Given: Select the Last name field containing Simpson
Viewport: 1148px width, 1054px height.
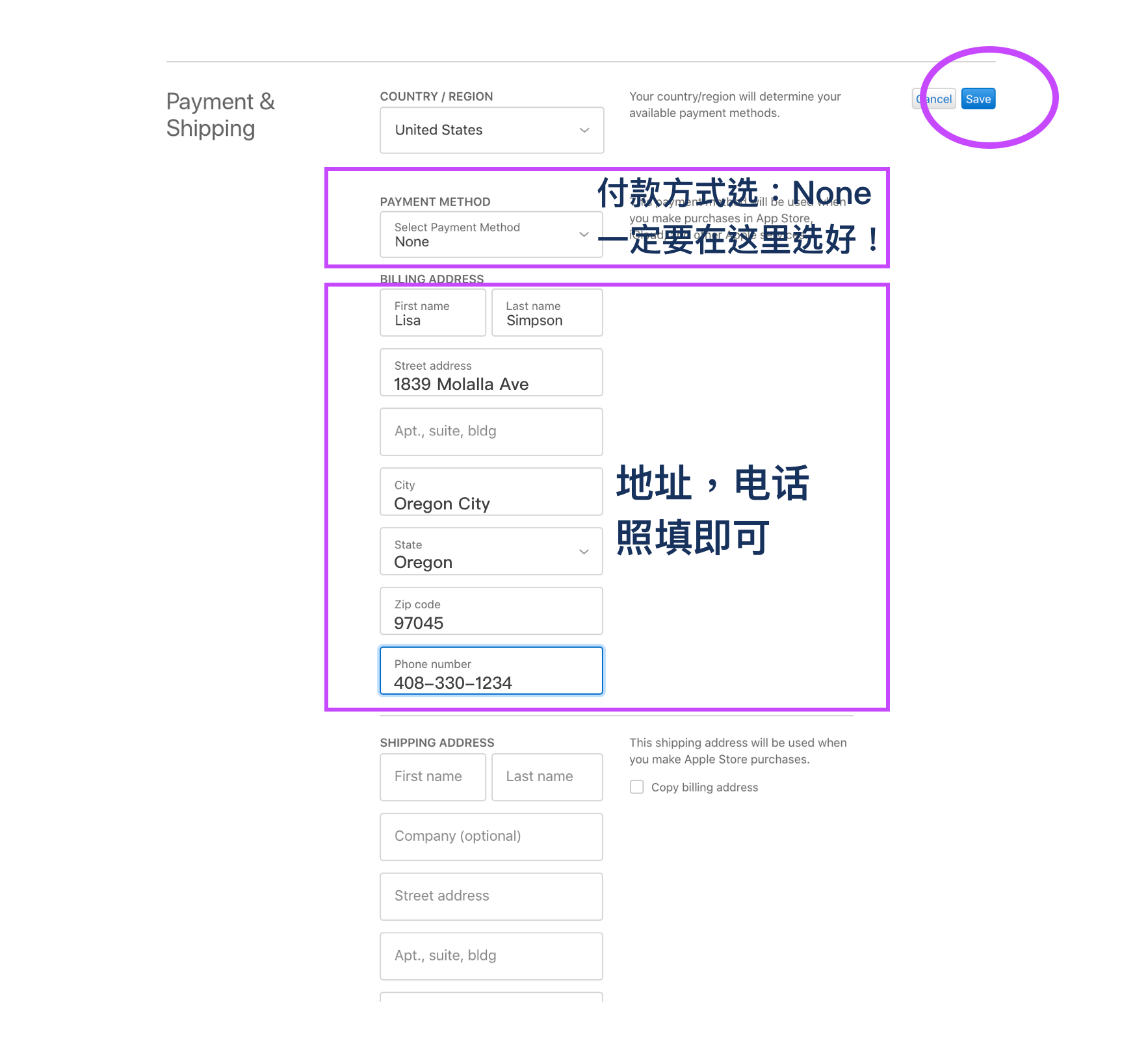Looking at the screenshot, I should pos(547,313).
